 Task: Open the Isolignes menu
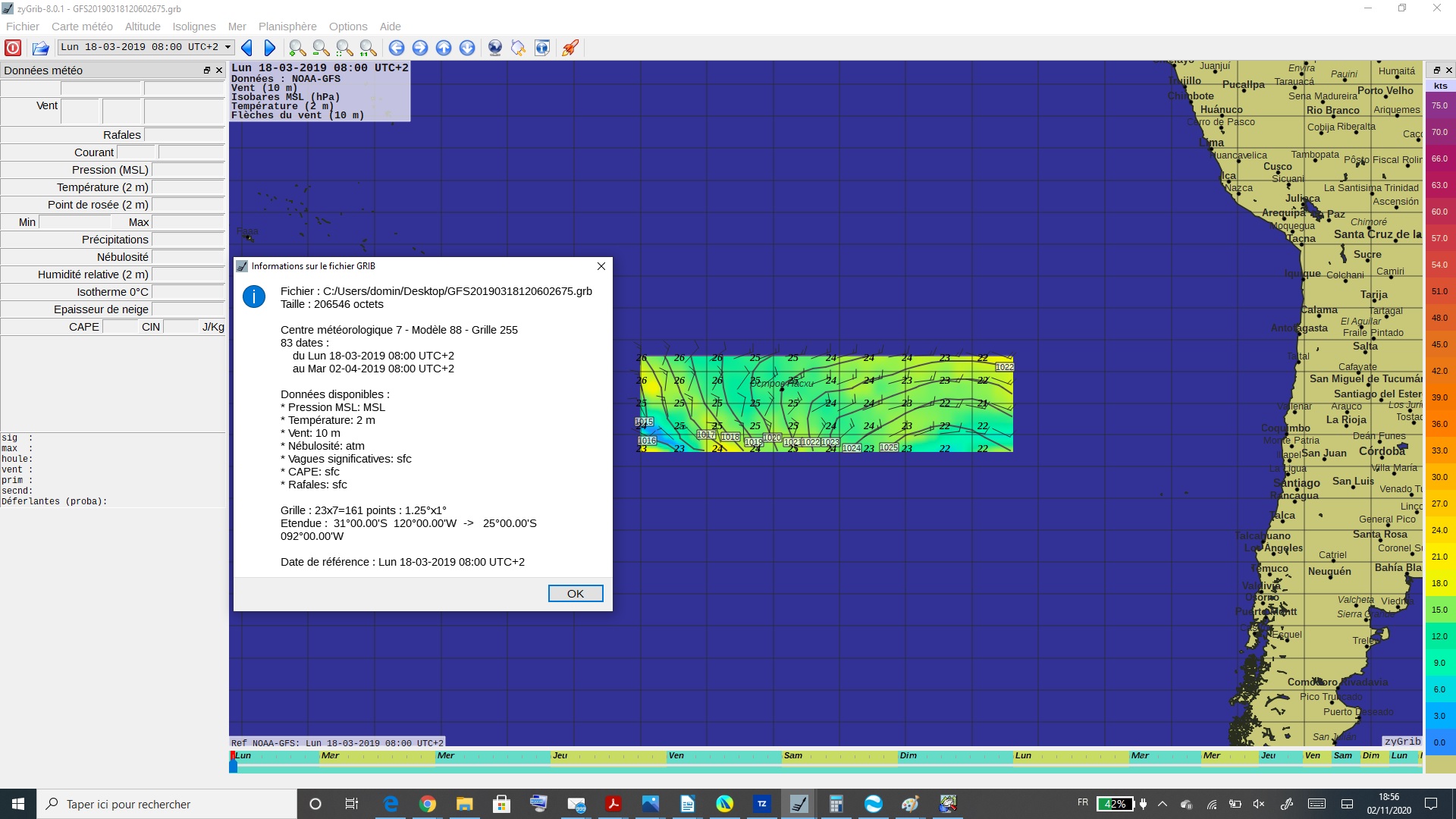pyautogui.click(x=193, y=27)
